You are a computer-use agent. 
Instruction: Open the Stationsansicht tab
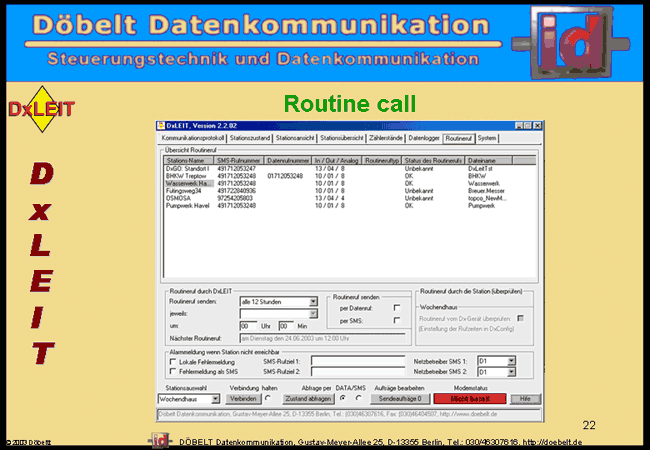295,138
